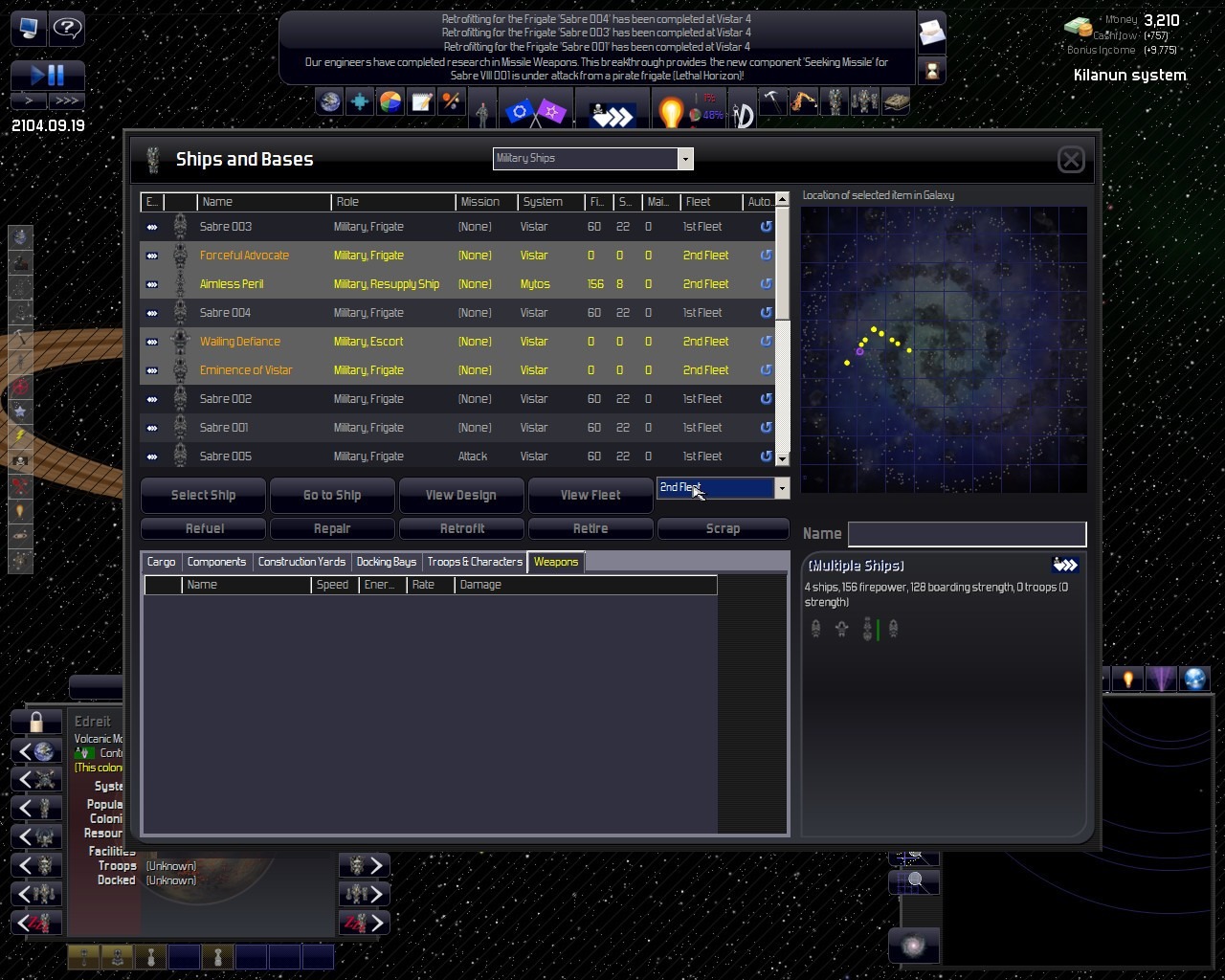This screenshot has height=980, width=1225.
Task: Toggle automation for Sabre 003
Action: (766, 227)
